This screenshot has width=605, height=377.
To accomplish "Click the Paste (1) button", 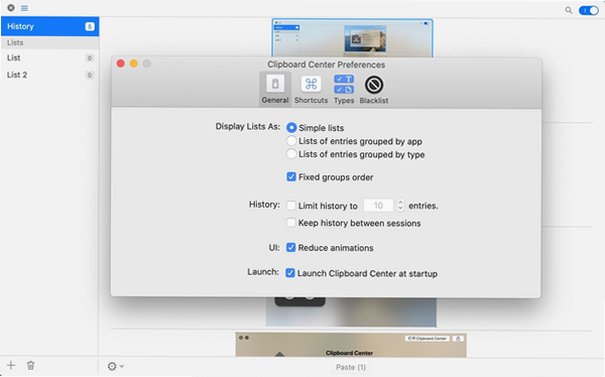I will click(351, 367).
